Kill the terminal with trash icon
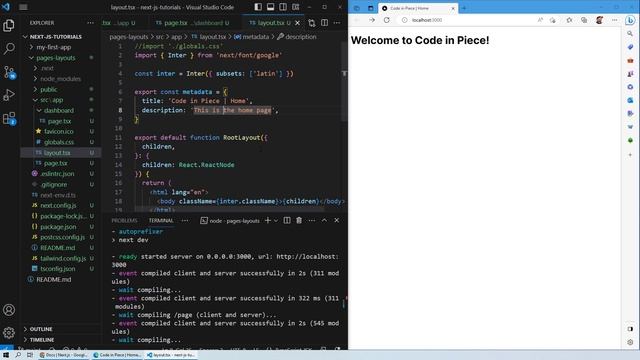Viewport: 640px width, 360px height. click(x=299, y=220)
